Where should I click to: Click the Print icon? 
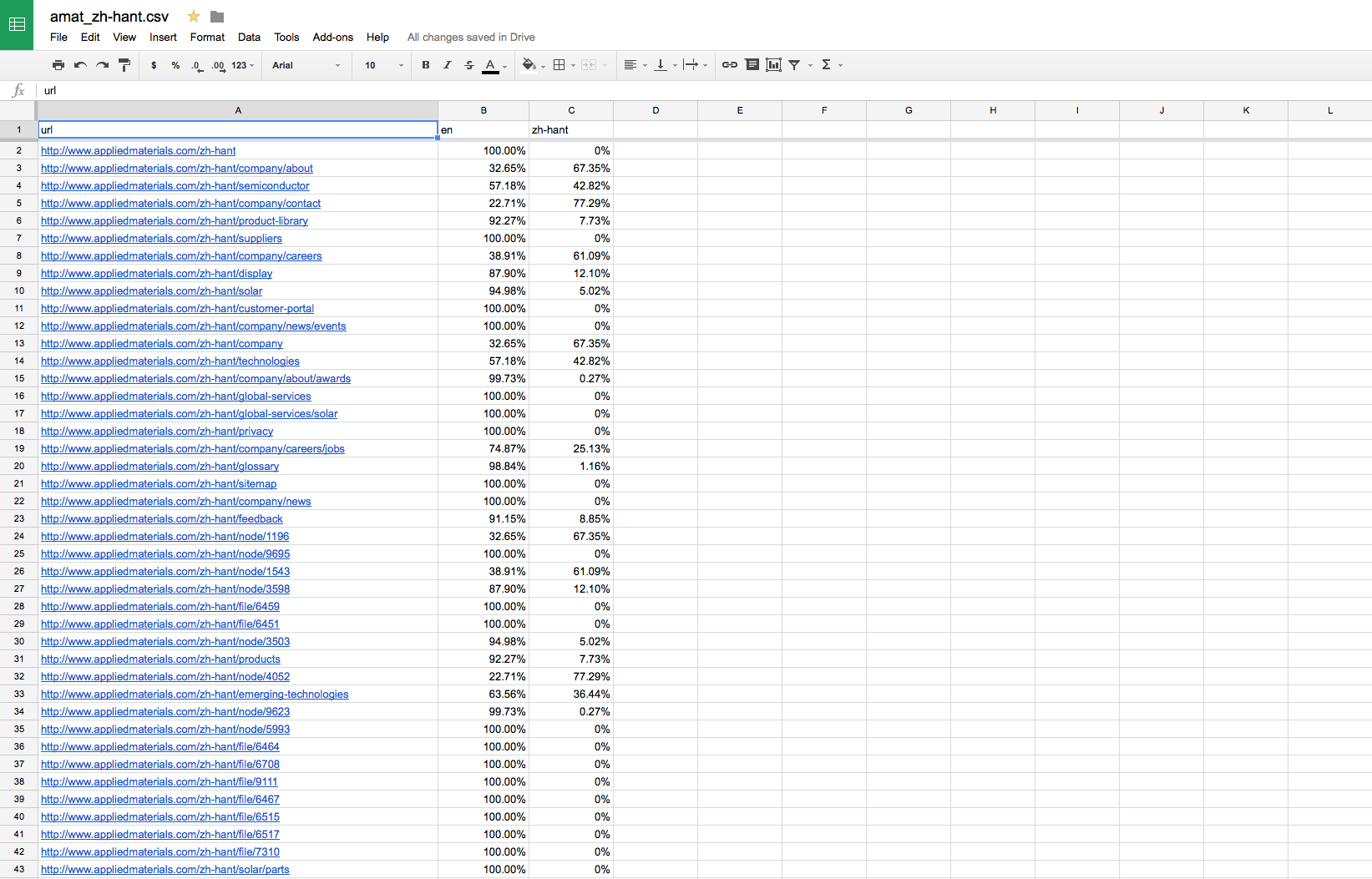click(58, 65)
